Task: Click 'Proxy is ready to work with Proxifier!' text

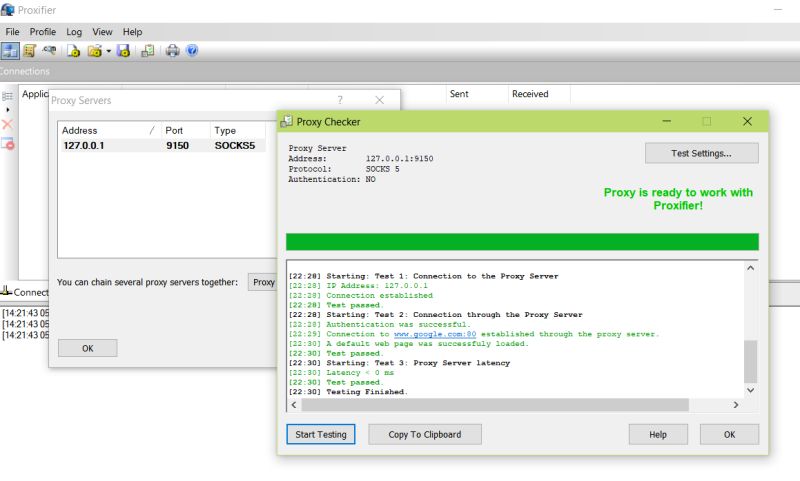Action: pos(678,199)
